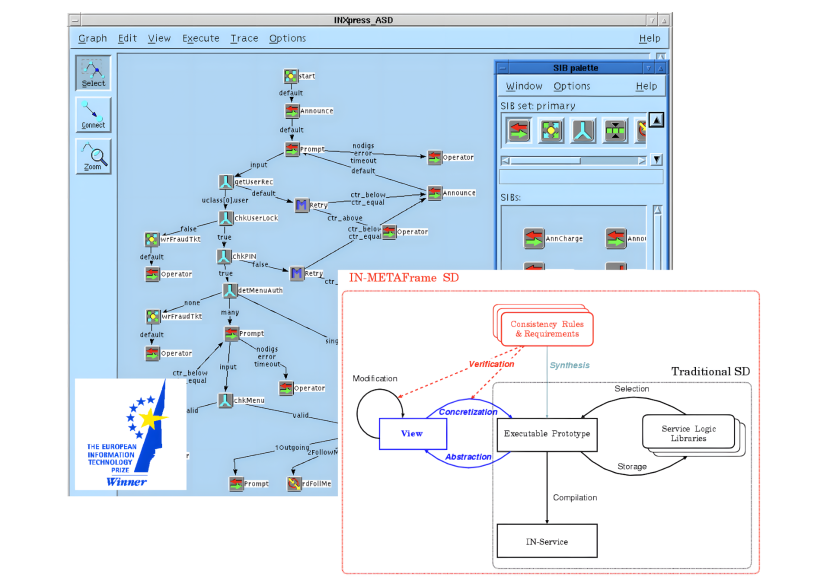The width and height of the screenshot is (830, 587).
Task: Select the Retry node on chkPIN false branch
Action: click(296, 273)
